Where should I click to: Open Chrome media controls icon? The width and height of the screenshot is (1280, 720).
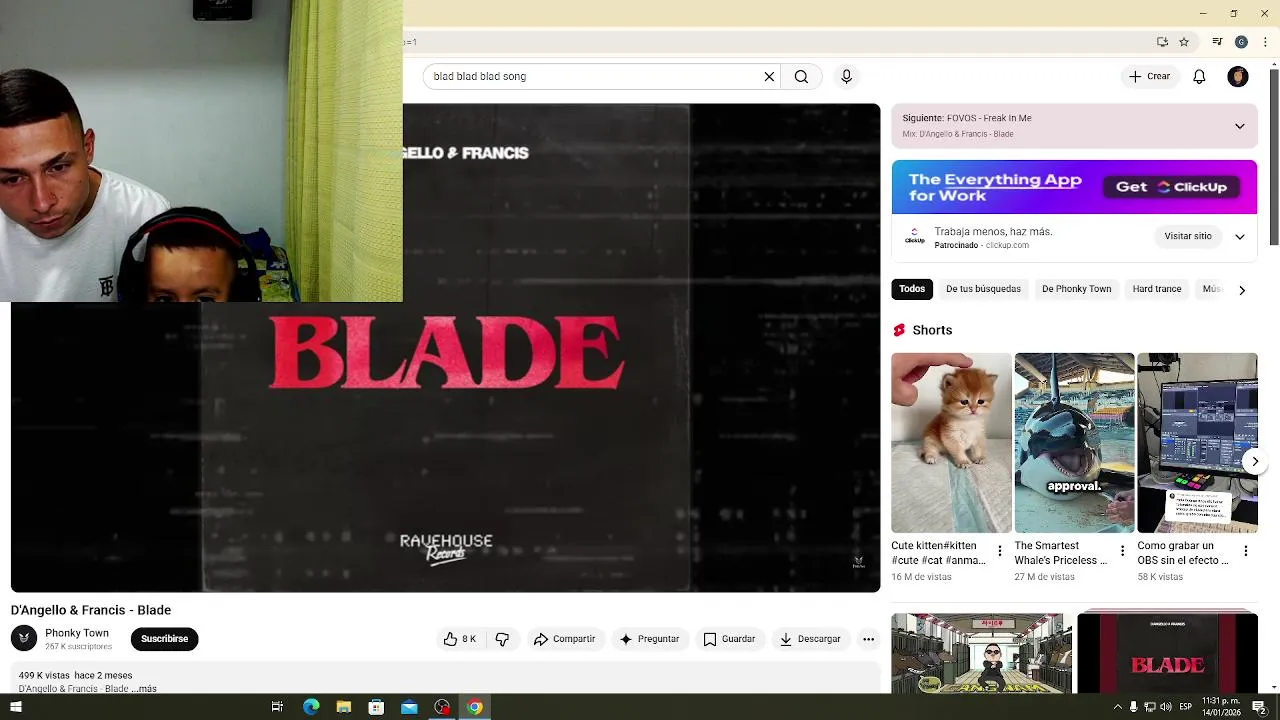pos(1217,42)
